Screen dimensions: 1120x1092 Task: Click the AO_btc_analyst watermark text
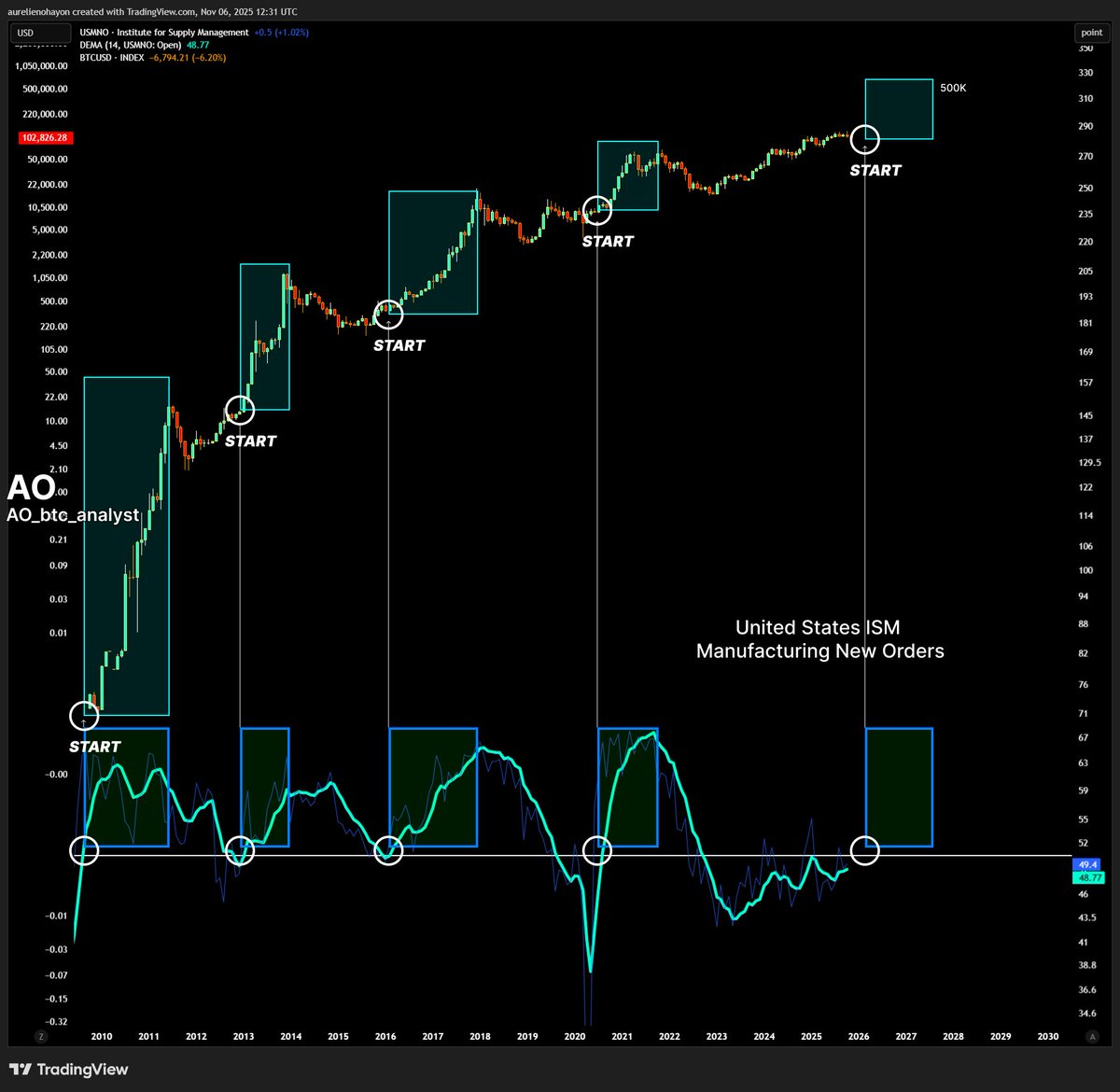click(73, 514)
